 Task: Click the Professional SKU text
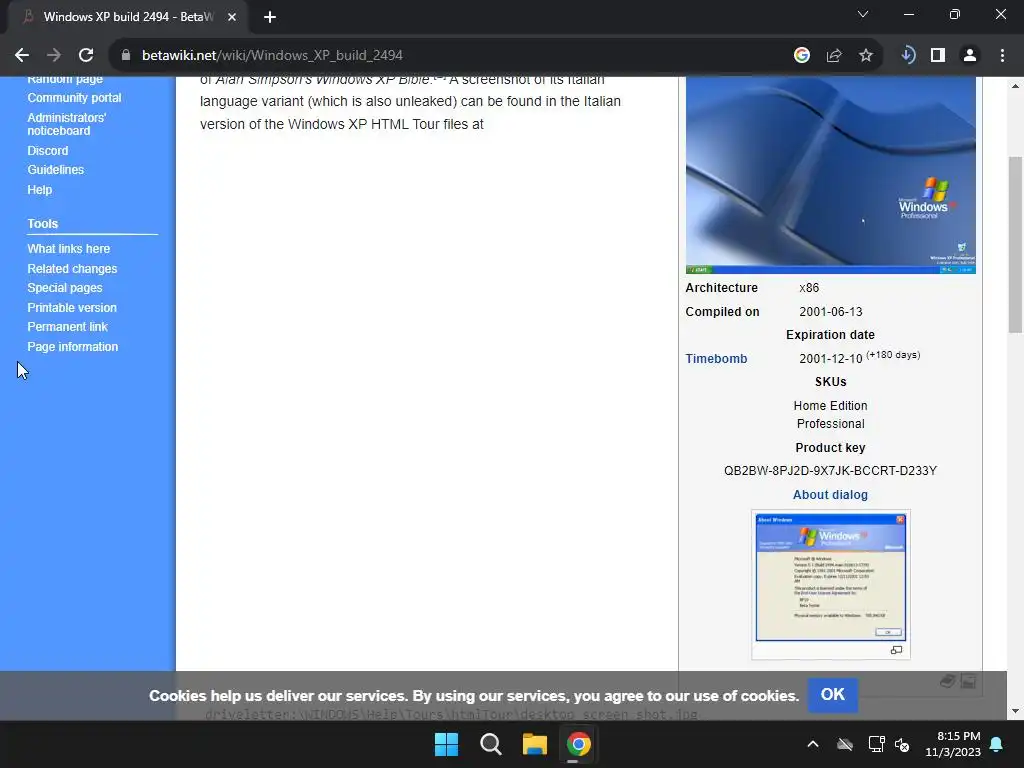coord(830,424)
